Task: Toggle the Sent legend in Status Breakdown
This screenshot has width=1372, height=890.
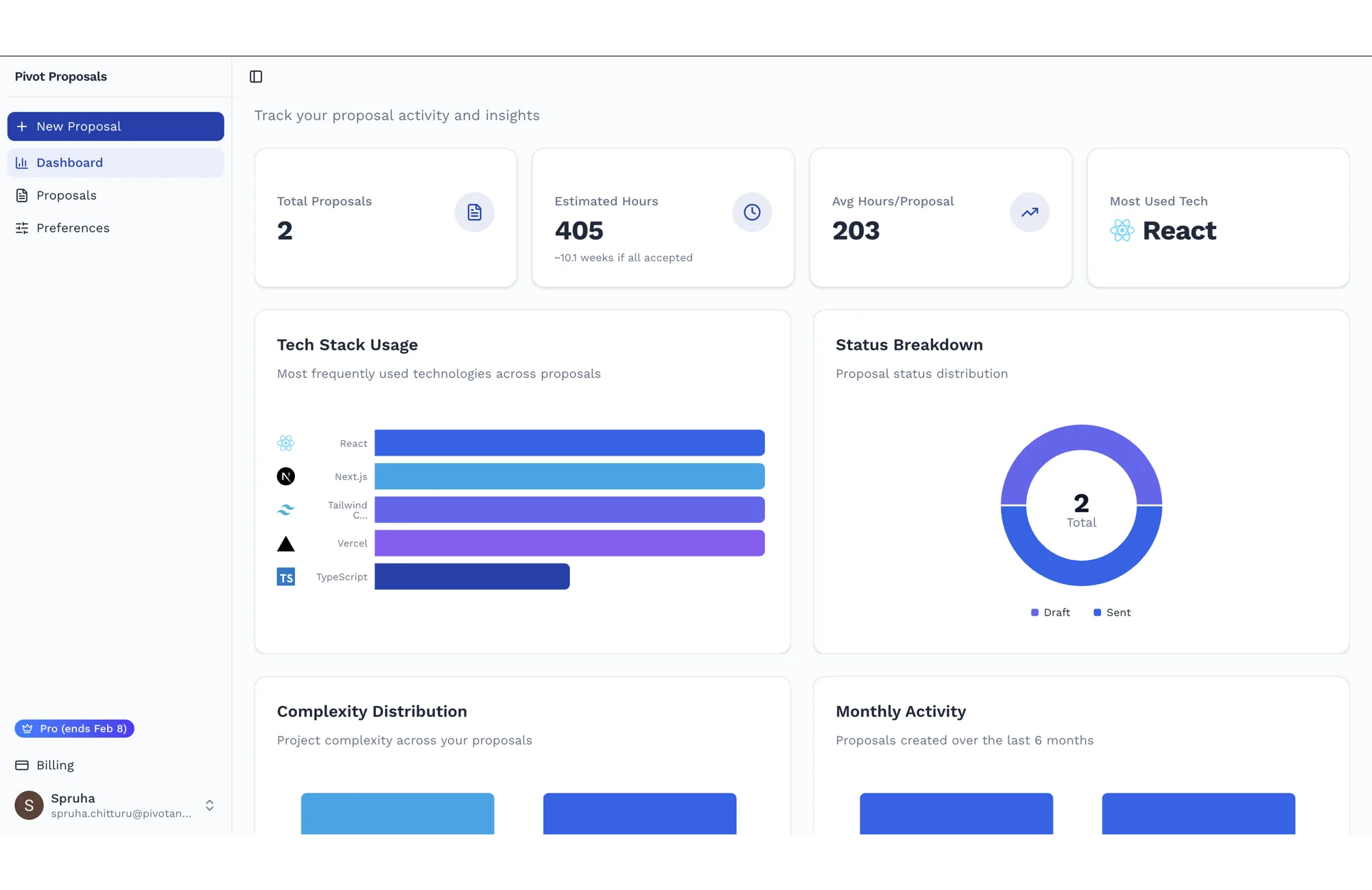Action: point(1112,612)
